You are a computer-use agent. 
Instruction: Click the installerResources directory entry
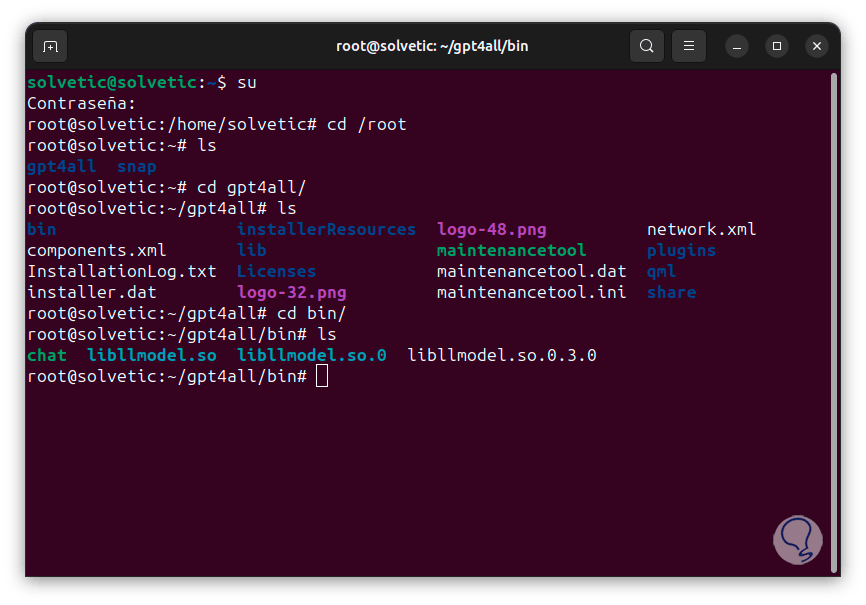(326, 229)
